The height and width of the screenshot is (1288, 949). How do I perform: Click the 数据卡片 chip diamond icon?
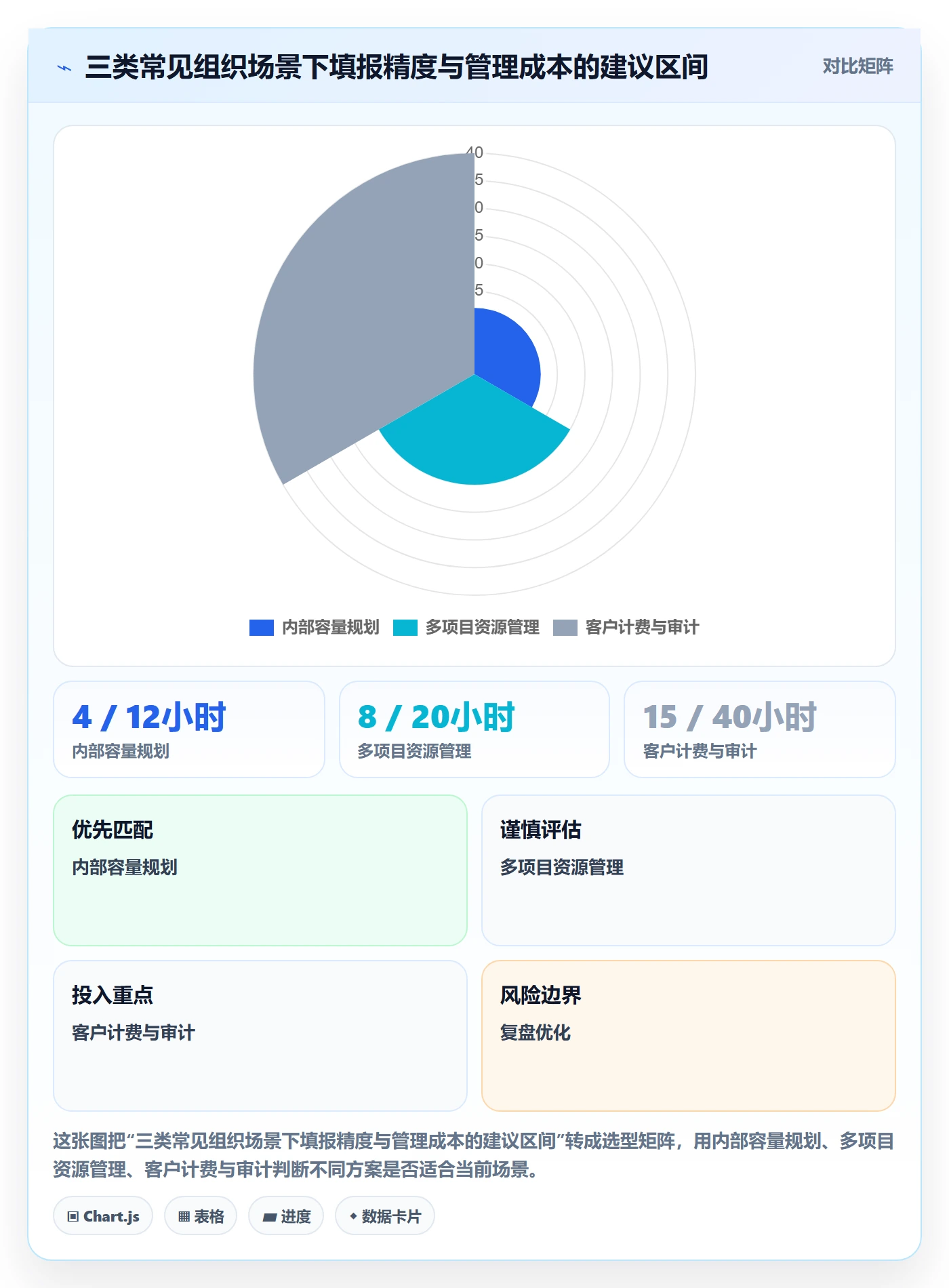pyautogui.click(x=353, y=1217)
